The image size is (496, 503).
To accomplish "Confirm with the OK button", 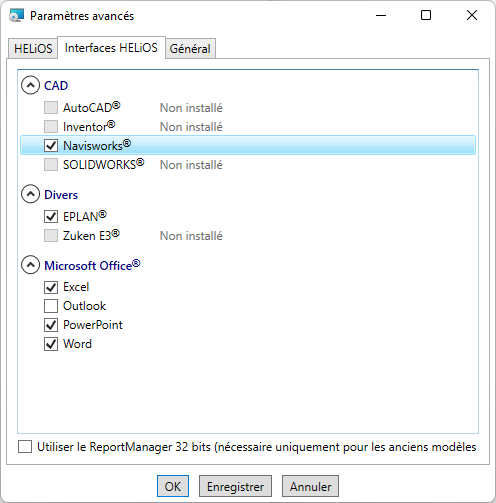I will [173, 486].
